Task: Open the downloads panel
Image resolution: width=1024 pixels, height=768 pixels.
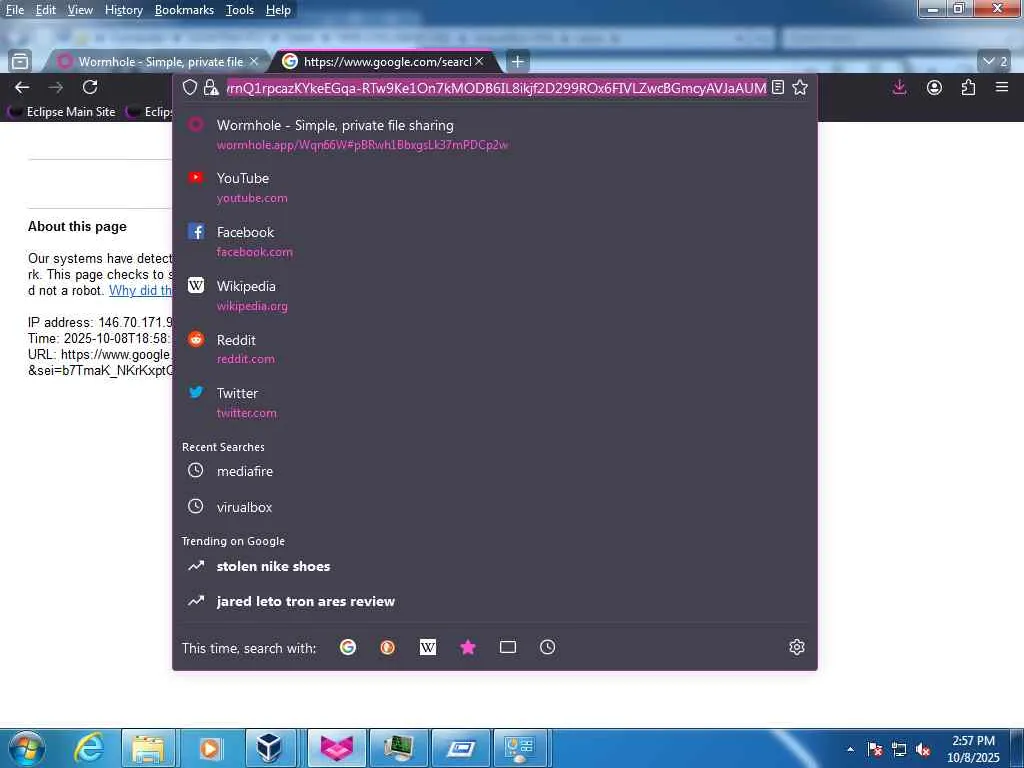Action: click(x=899, y=88)
